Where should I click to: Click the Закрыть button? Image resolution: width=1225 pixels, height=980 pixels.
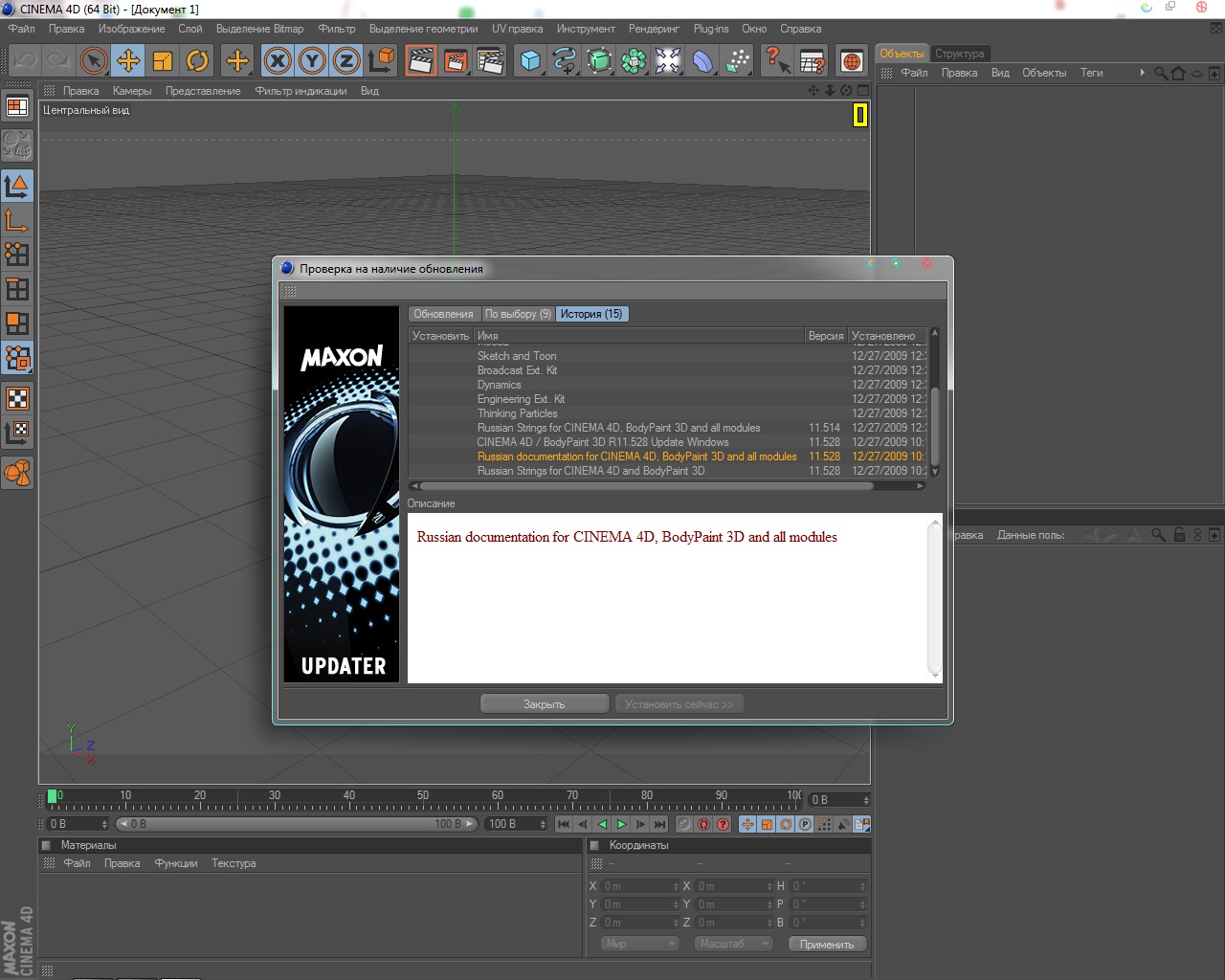544,704
